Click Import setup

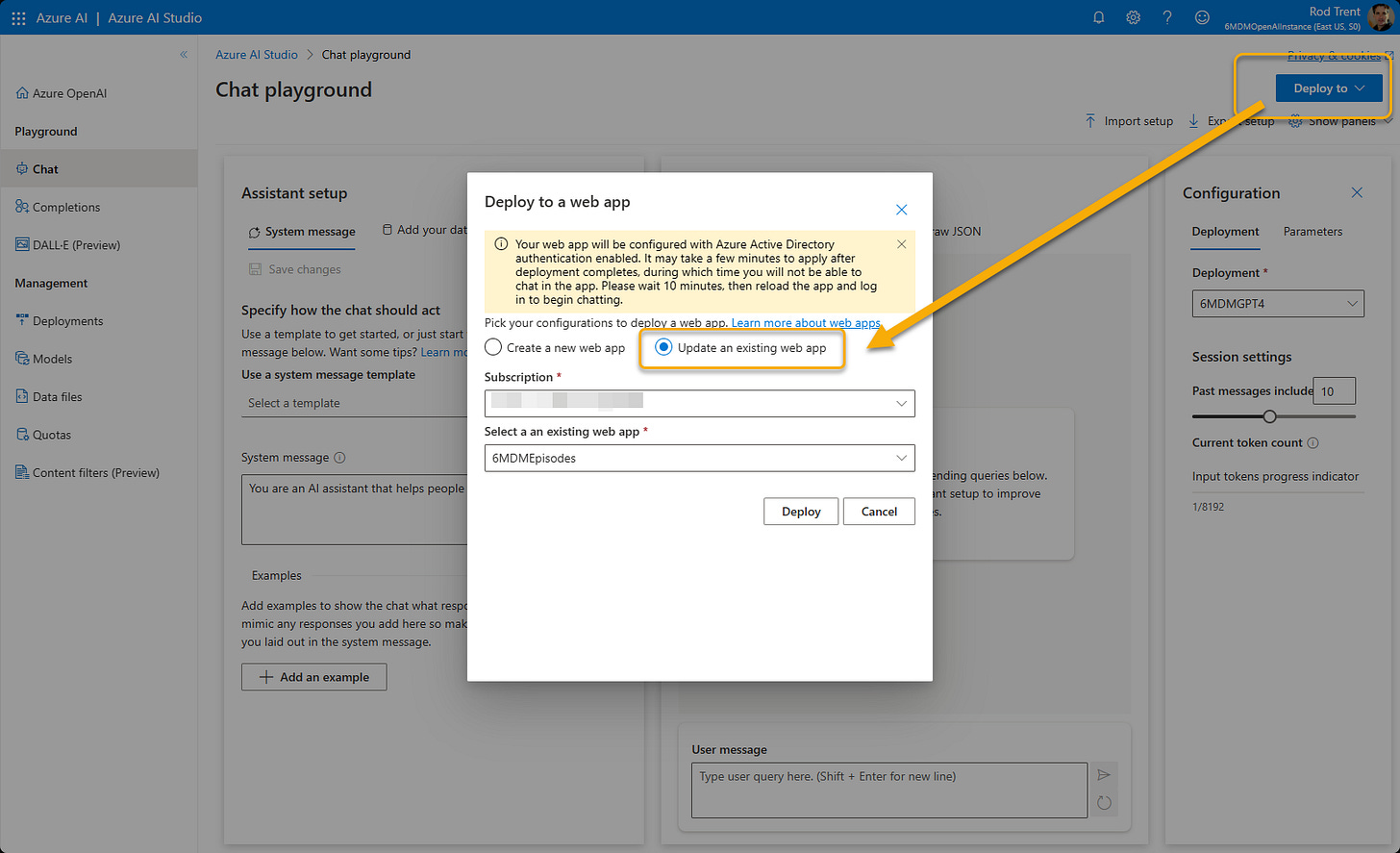1129,121
